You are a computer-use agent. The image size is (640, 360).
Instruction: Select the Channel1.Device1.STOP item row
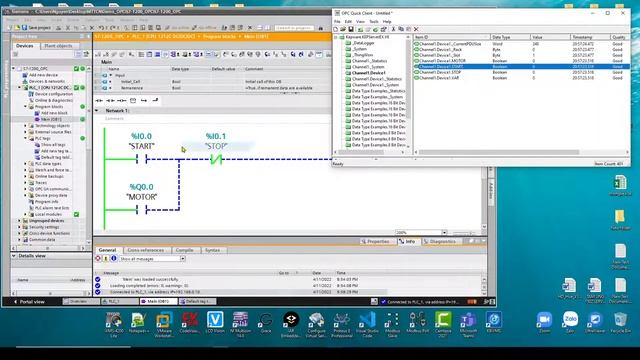pos(521,72)
